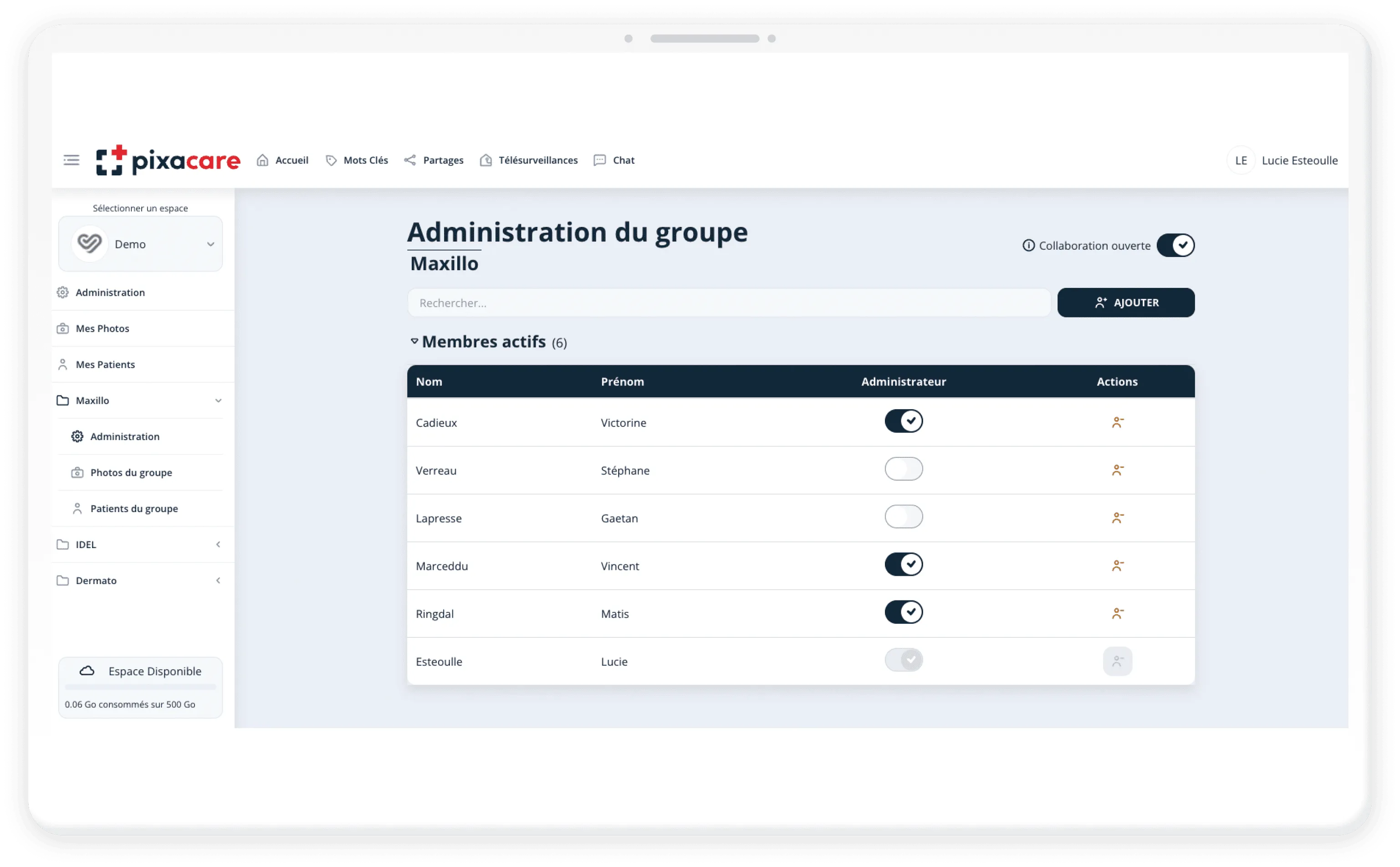Open the Accueil menu item
Viewport: 1400px width, 867px height.
pyautogui.click(x=282, y=160)
